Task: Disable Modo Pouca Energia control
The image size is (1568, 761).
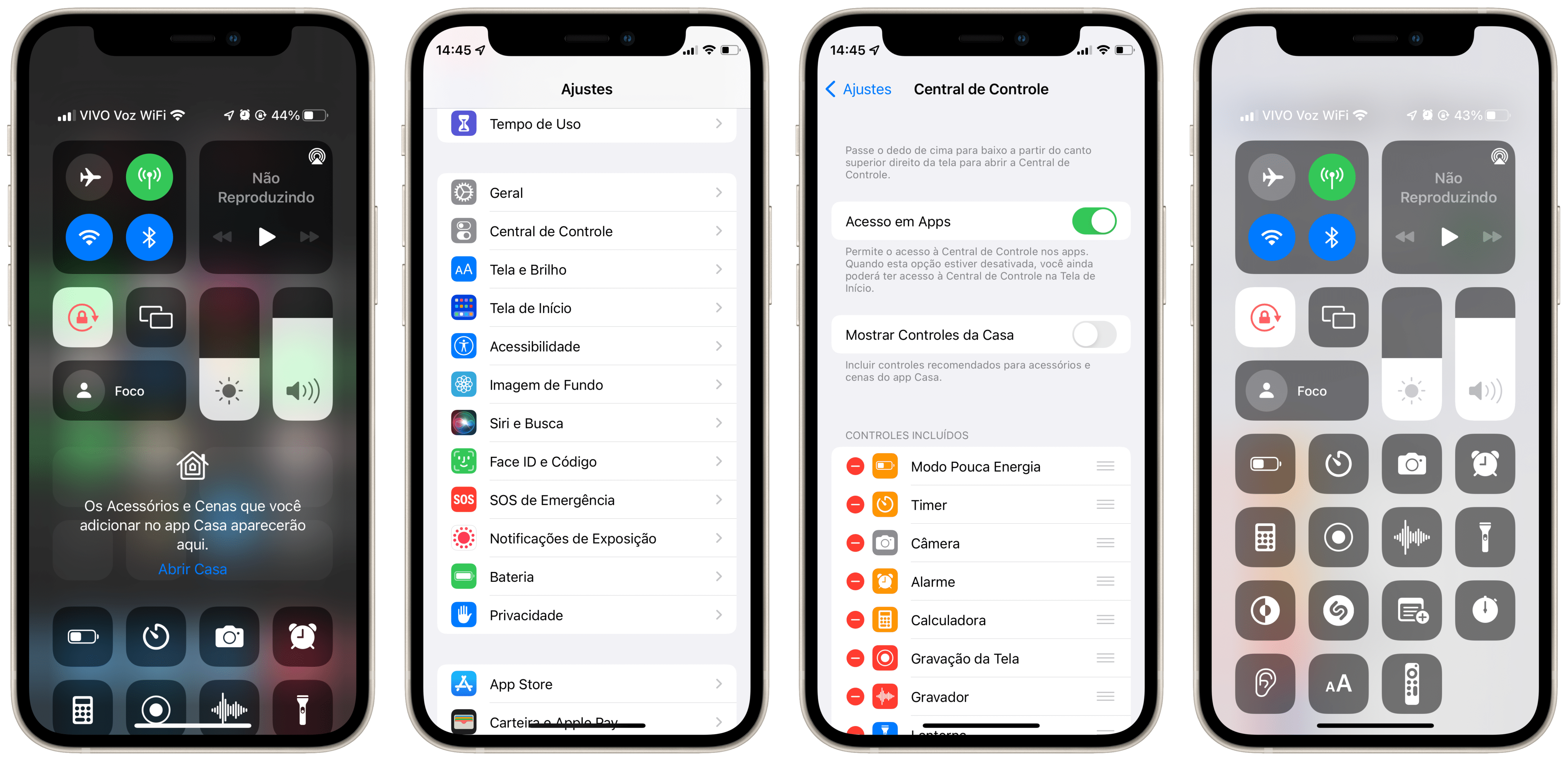Action: (x=854, y=466)
